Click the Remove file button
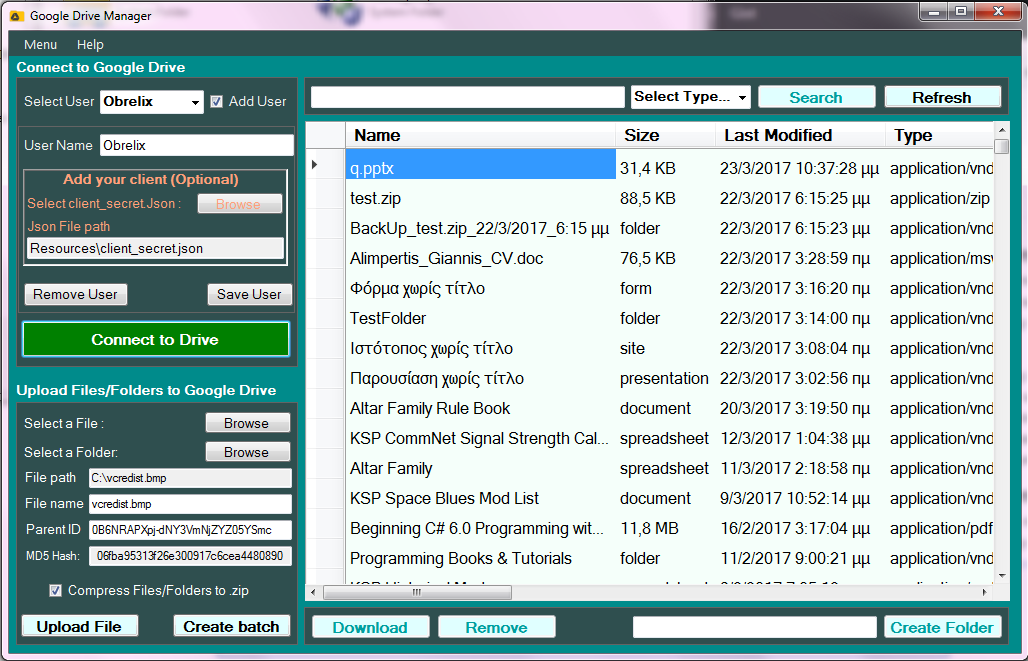The width and height of the screenshot is (1028, 661). click(496, 627)
